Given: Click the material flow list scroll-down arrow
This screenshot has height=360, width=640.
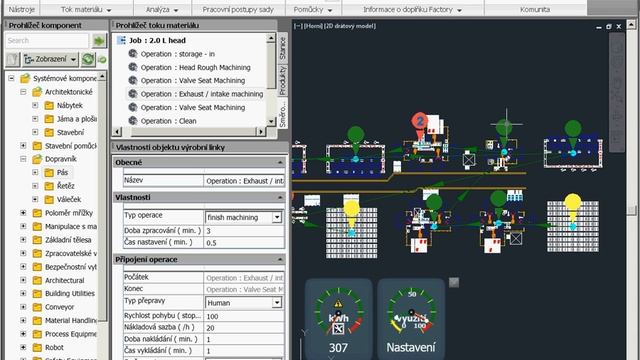Looking at the screenshot, I should pyautogui.click(x=271, y=122).
